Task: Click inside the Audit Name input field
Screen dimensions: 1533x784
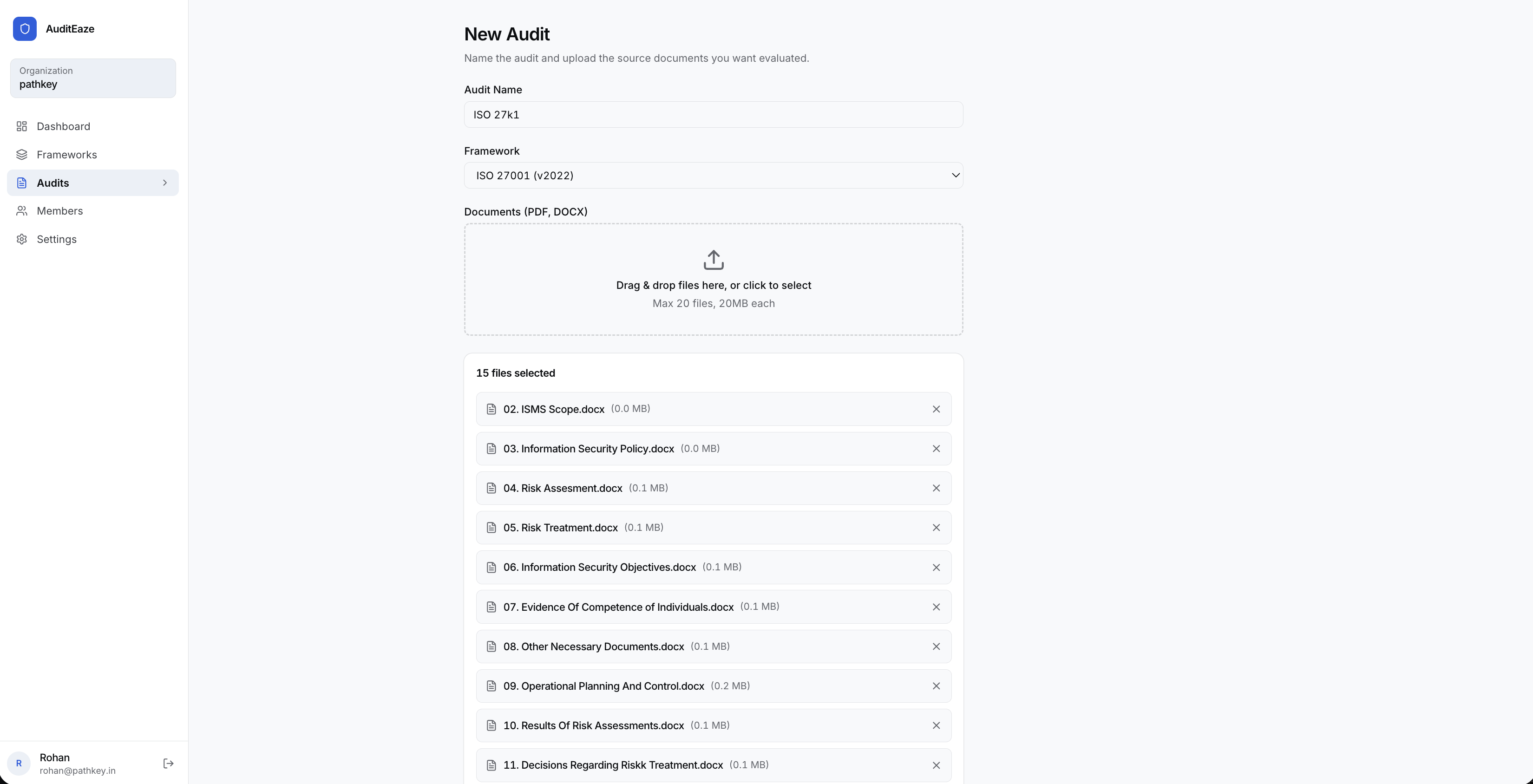Action: 713,115
